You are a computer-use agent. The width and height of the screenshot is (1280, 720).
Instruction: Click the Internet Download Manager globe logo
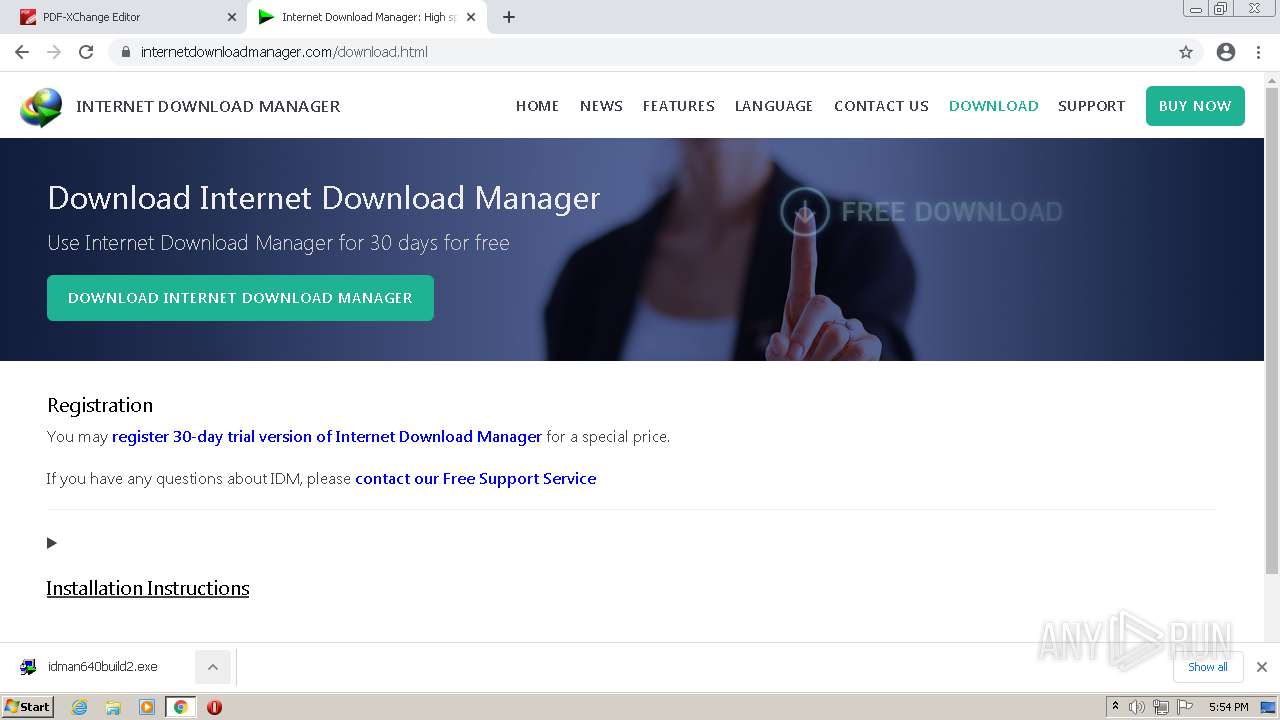[41, 107]
